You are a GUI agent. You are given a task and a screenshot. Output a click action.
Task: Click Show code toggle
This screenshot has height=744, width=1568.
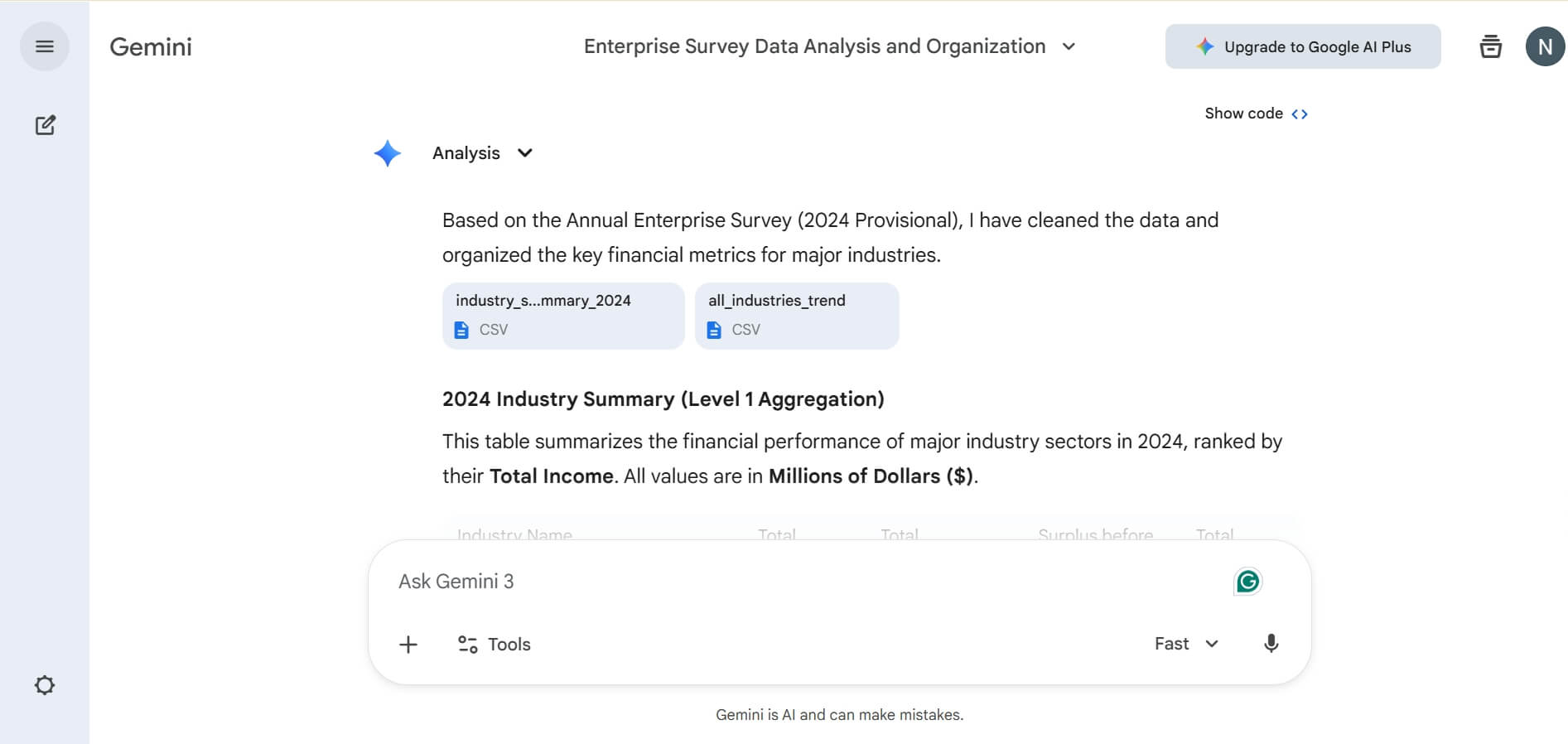click(x=1256, y=114)
